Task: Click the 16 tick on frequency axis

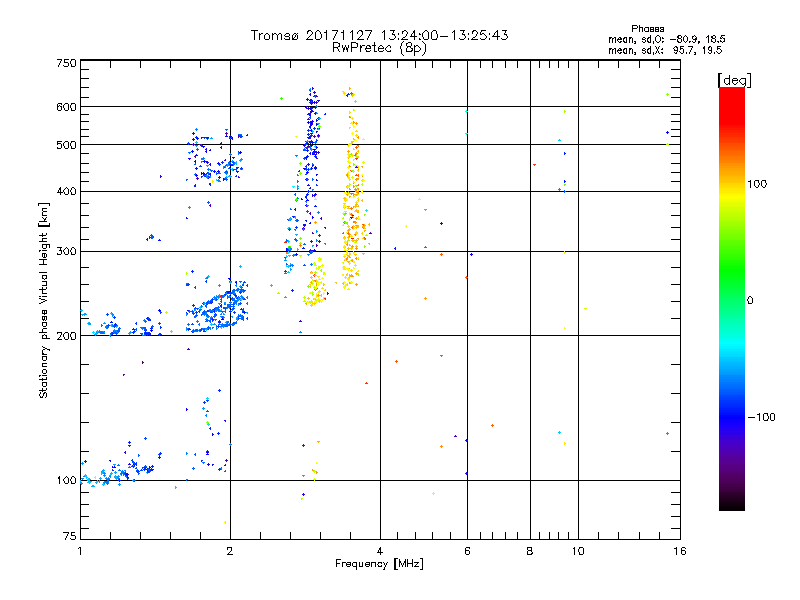Action: pos(678,551)
